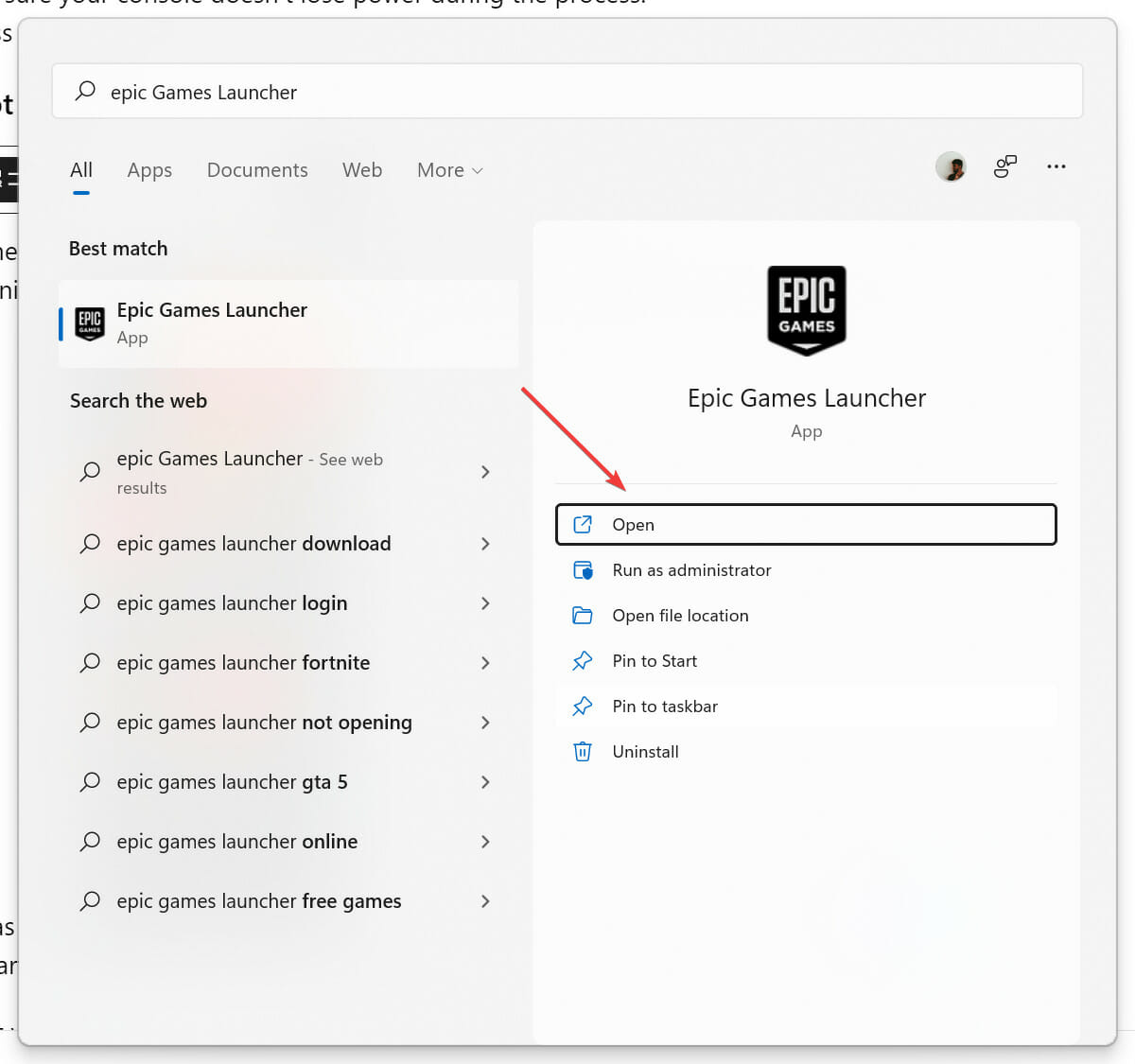Switch to the Web tab

362,170
